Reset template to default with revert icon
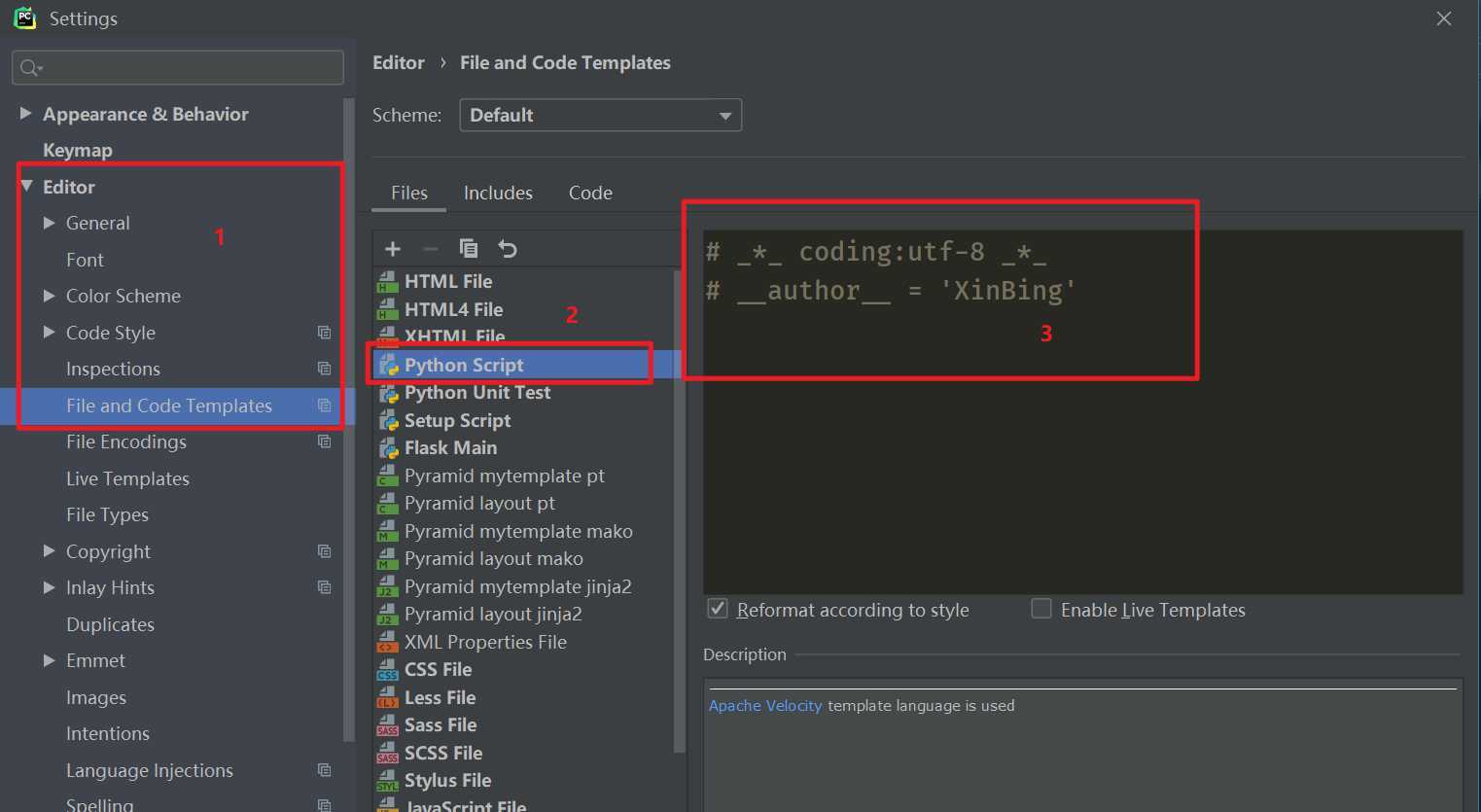 click(x=508, y=249)
